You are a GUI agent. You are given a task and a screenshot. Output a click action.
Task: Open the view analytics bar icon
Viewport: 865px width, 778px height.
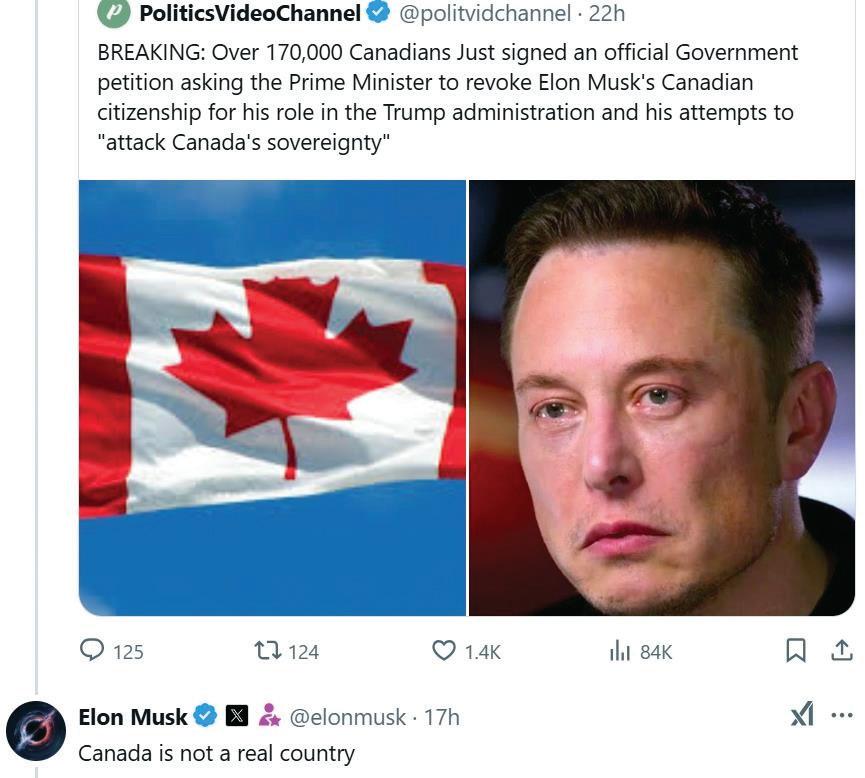(620, 651)
